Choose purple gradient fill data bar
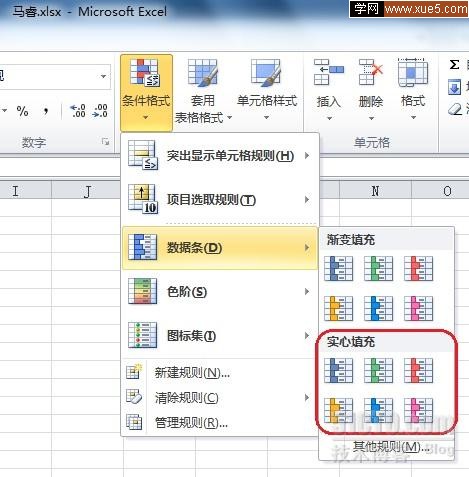 418,308
